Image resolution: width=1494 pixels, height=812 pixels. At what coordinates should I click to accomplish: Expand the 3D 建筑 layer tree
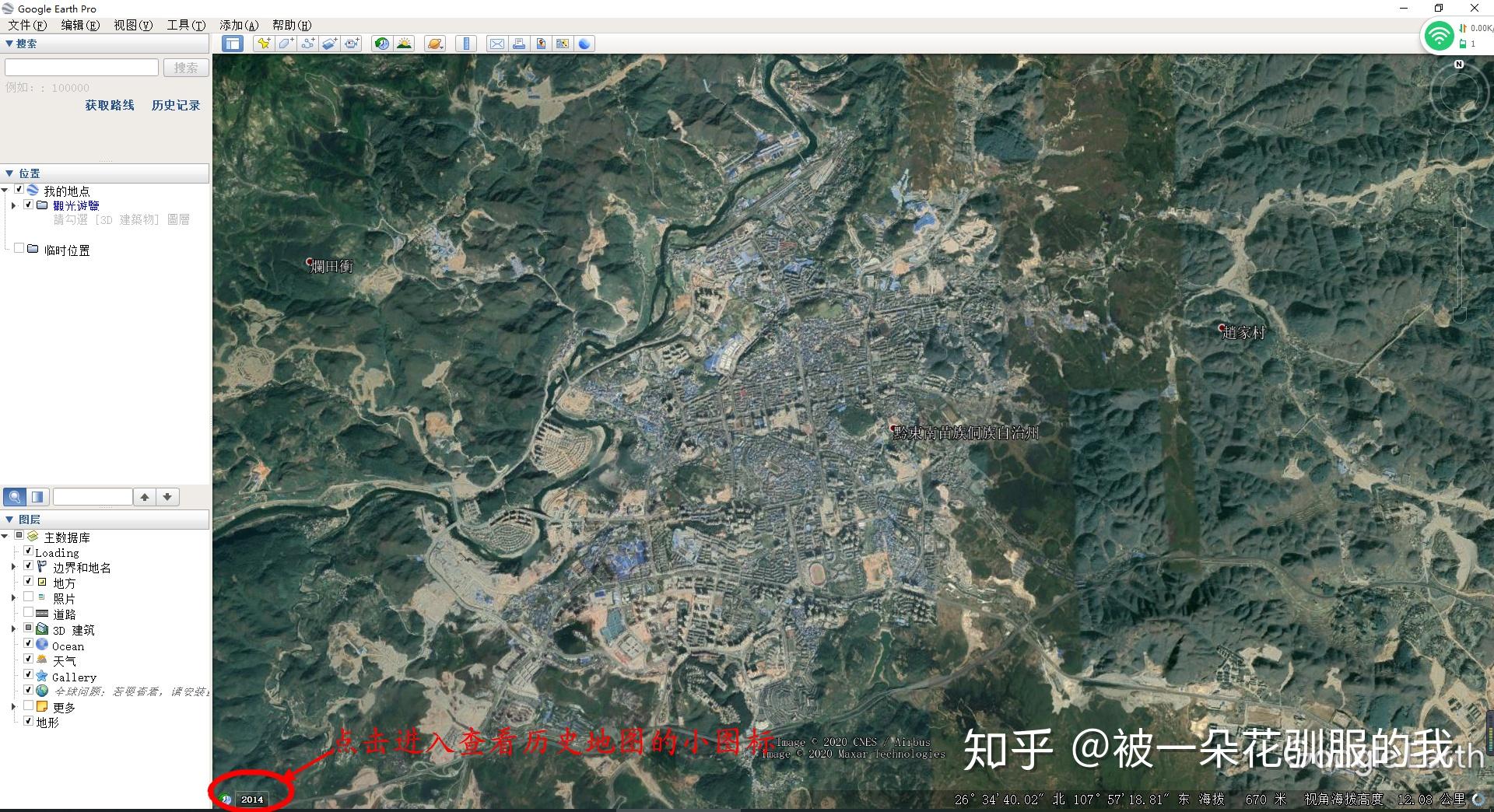[13, 629]
